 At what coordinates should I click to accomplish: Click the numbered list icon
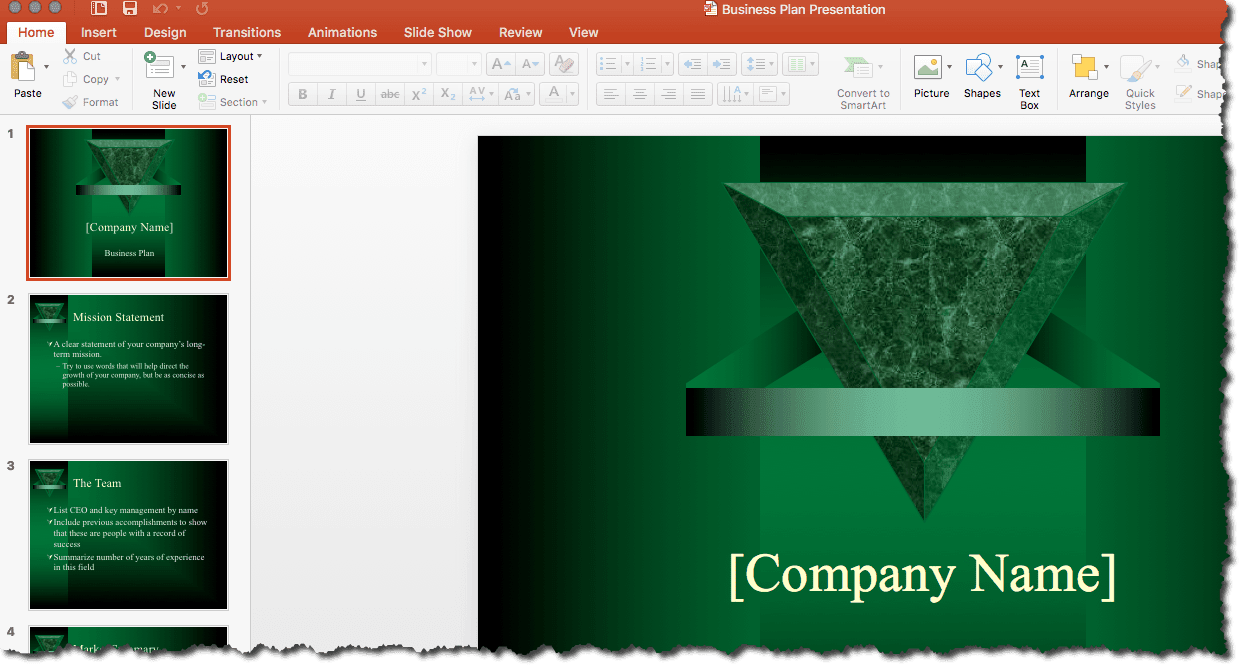(x=649, y=65)
